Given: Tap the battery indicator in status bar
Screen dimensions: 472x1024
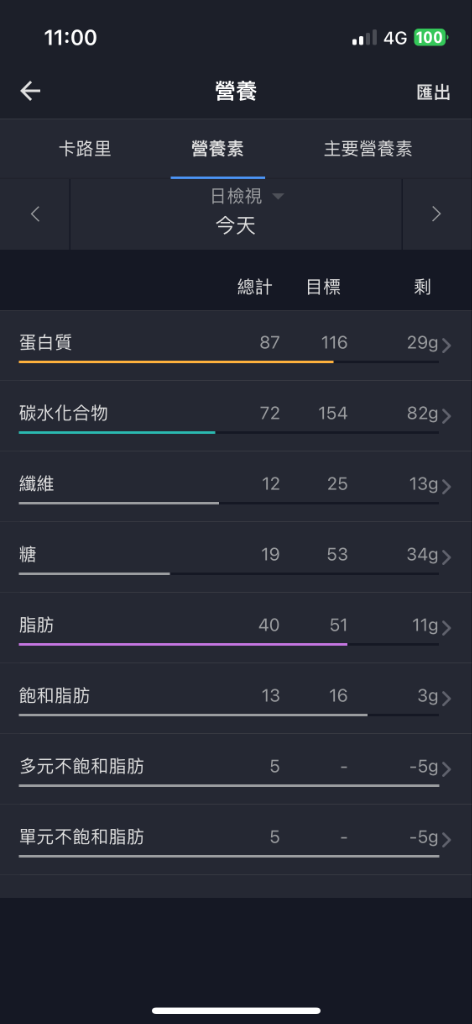Looking at the screenshot, I should click(x=430, y=38).
